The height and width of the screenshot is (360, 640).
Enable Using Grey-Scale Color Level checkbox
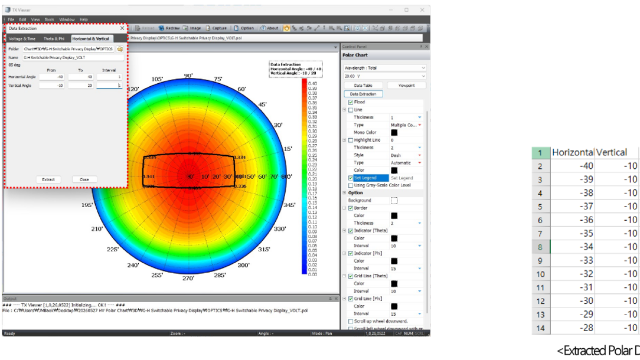(351, 185)
